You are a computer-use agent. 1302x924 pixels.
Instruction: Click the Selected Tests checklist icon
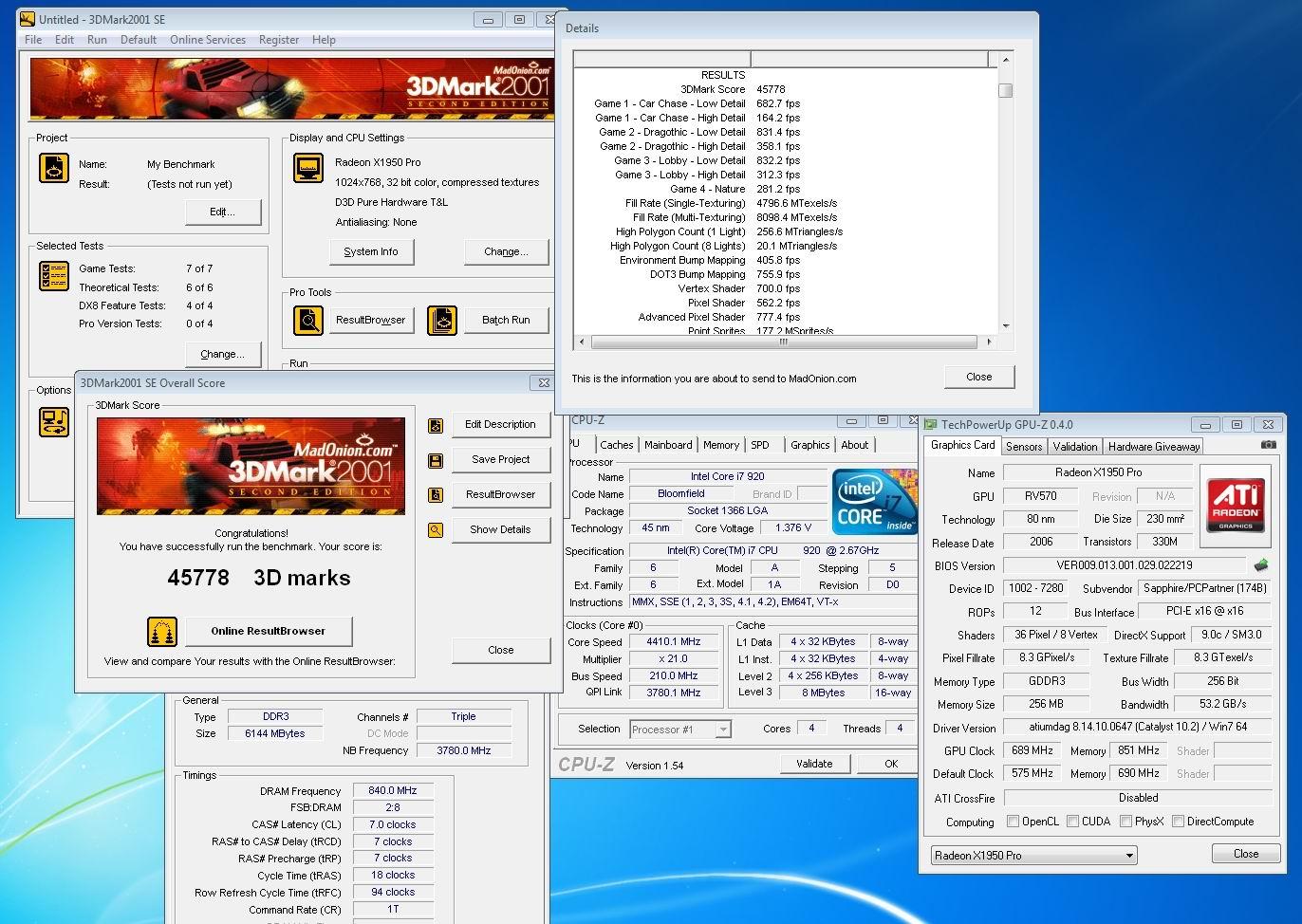[53, 276]
